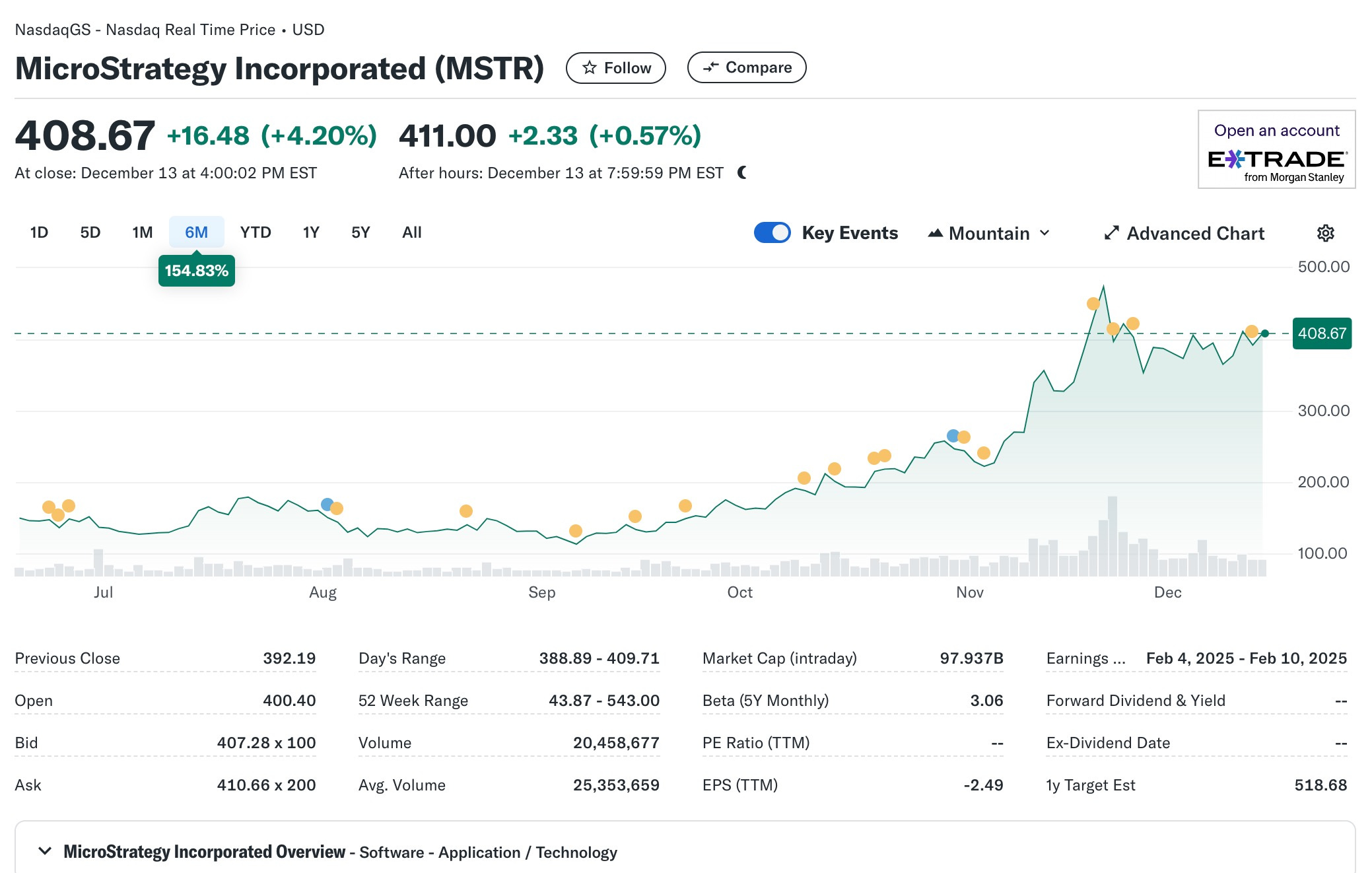Click the Previous Close value 392.19
The width and height of the screenshot is (1372, 873).
289,658
